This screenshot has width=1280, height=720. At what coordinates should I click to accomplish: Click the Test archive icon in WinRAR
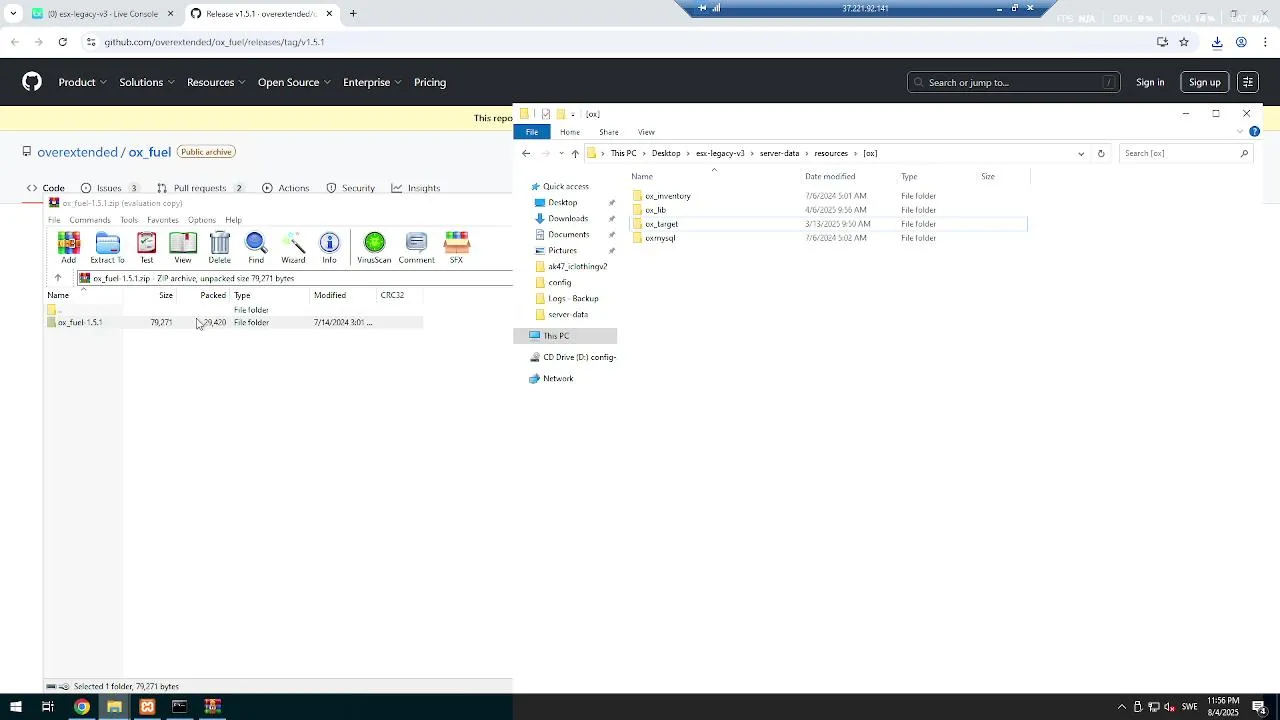pyautogui.click(x=147, y=247)
